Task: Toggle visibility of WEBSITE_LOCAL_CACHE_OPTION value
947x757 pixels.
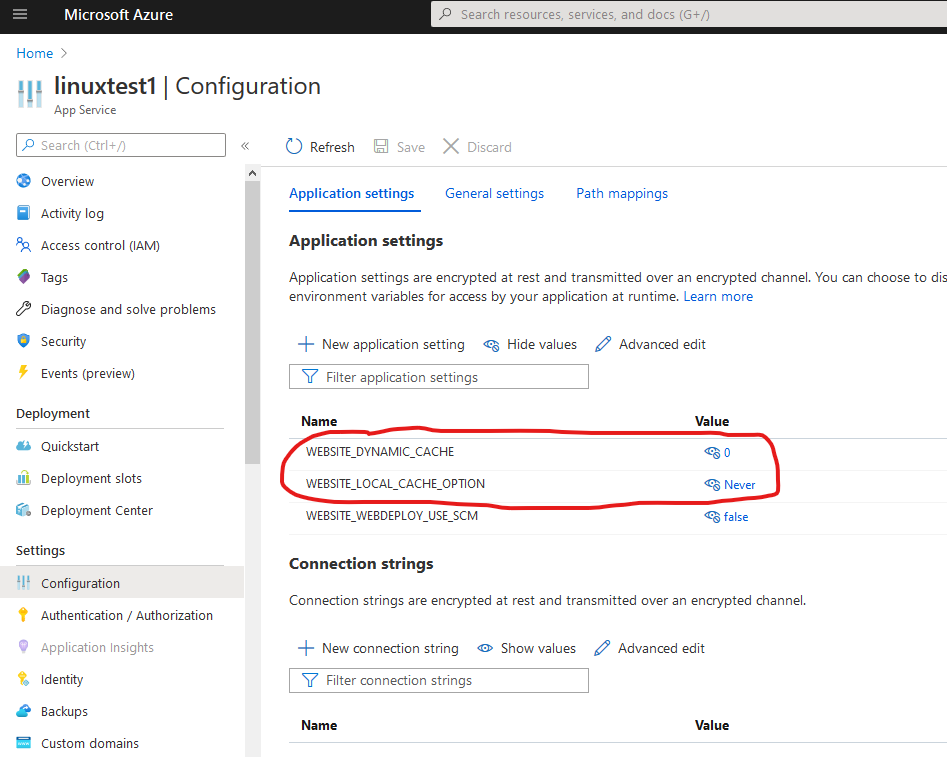Action: pos(712,485)
